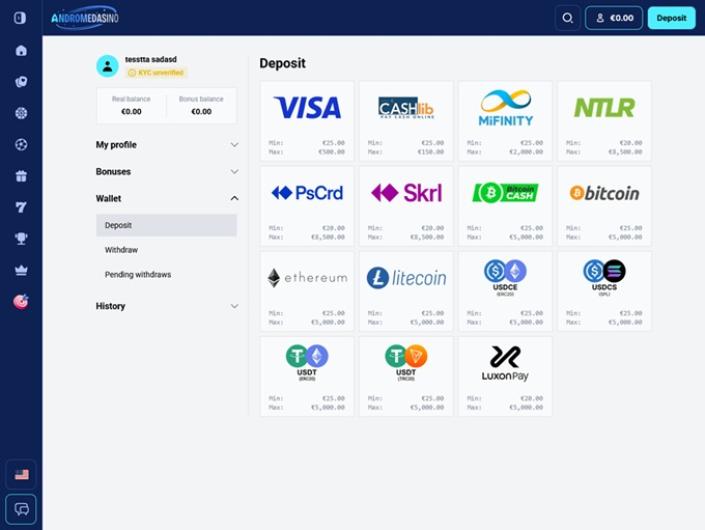Expand the History section
This screenshot has height=530, width=705.
click(167, 306)
